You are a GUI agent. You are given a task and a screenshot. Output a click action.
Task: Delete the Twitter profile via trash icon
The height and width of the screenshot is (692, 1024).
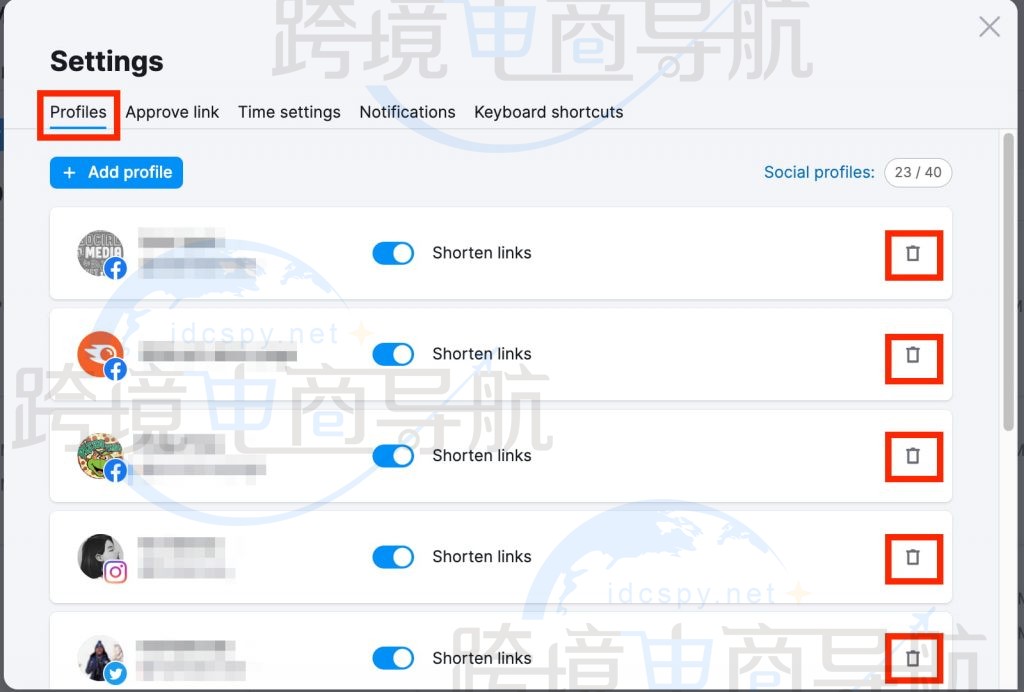click(913, 658)
